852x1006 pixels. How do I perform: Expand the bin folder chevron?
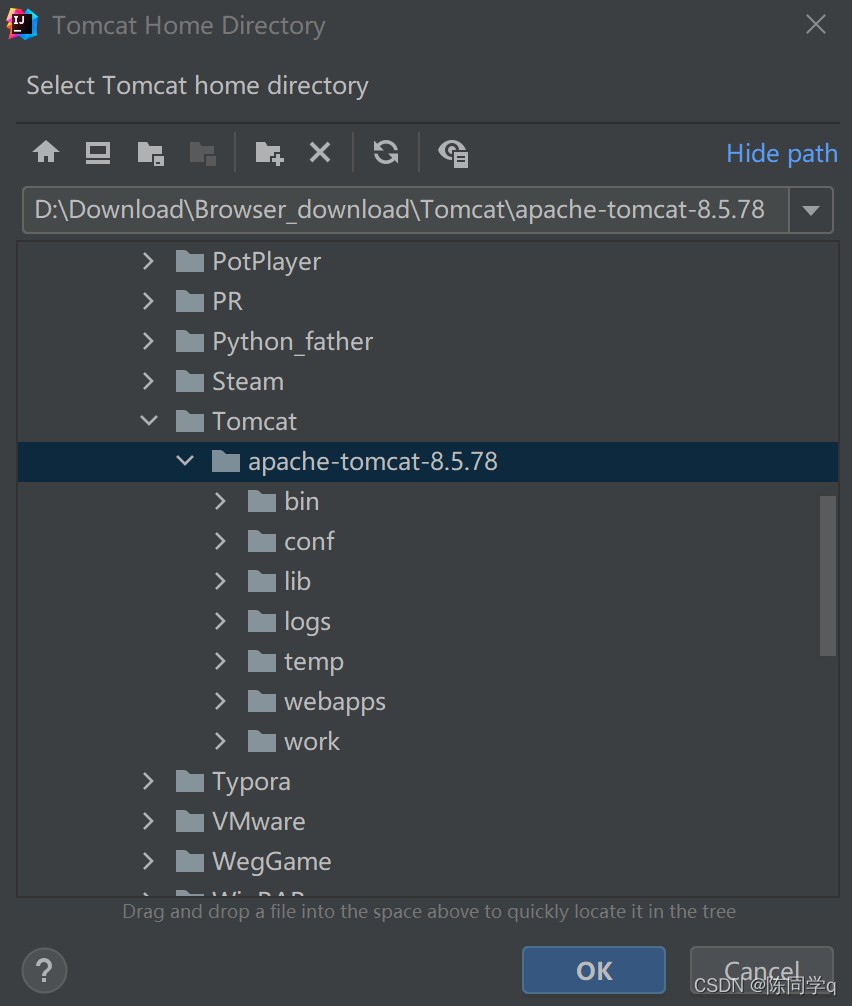coord(220,501)
